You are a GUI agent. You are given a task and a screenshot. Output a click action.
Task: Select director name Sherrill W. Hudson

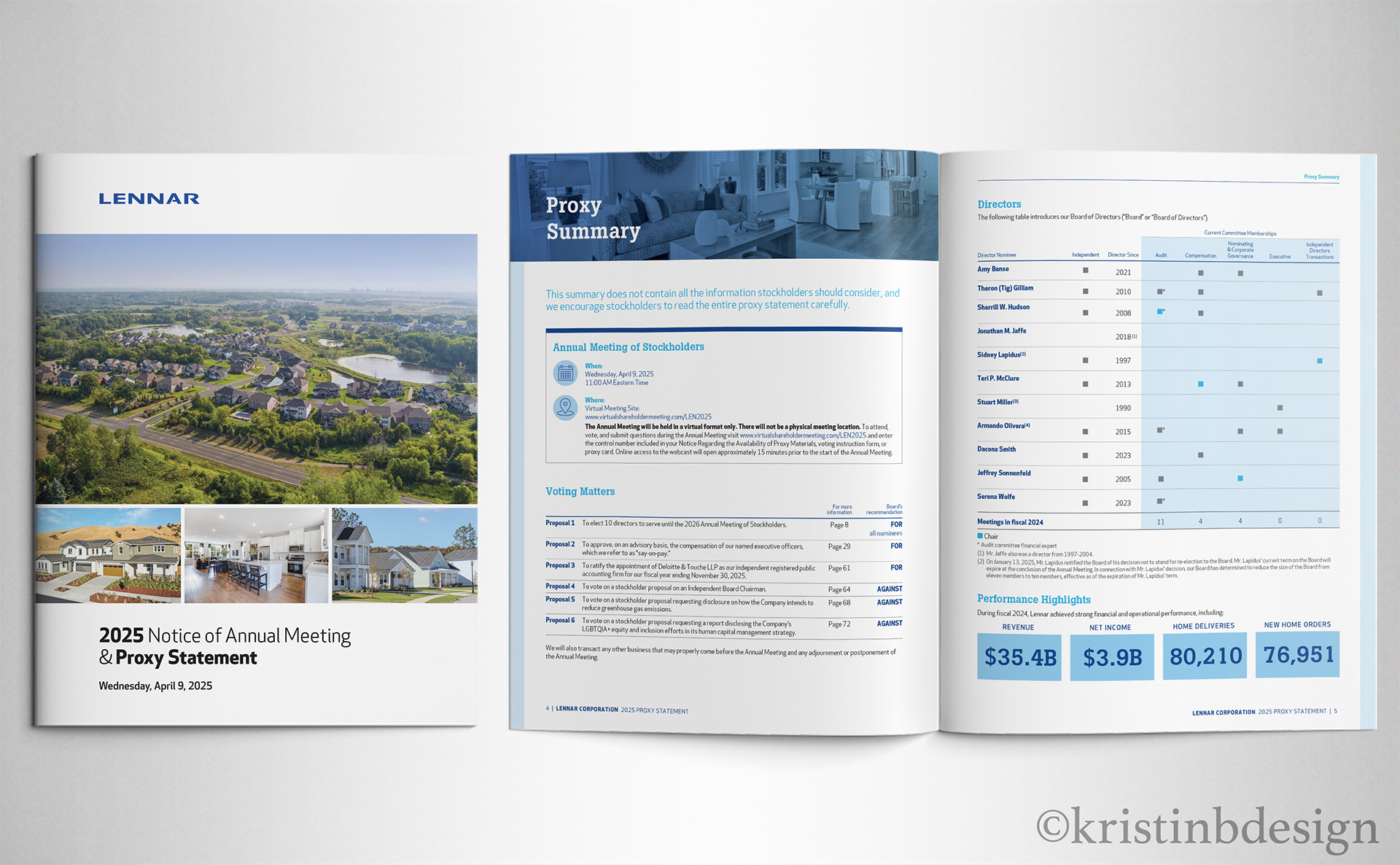[x=1003, y=307]
